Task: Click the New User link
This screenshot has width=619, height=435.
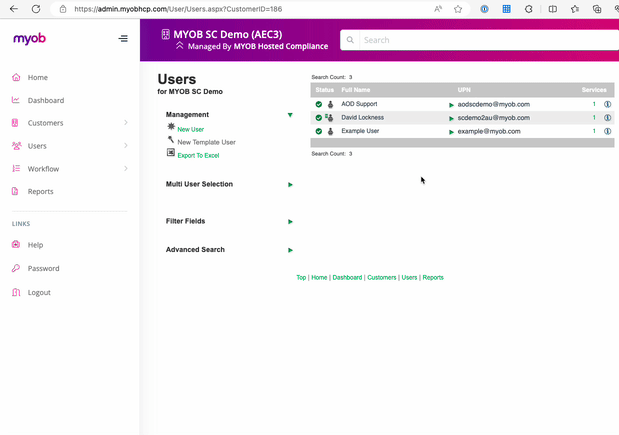Action: point(190,129)
